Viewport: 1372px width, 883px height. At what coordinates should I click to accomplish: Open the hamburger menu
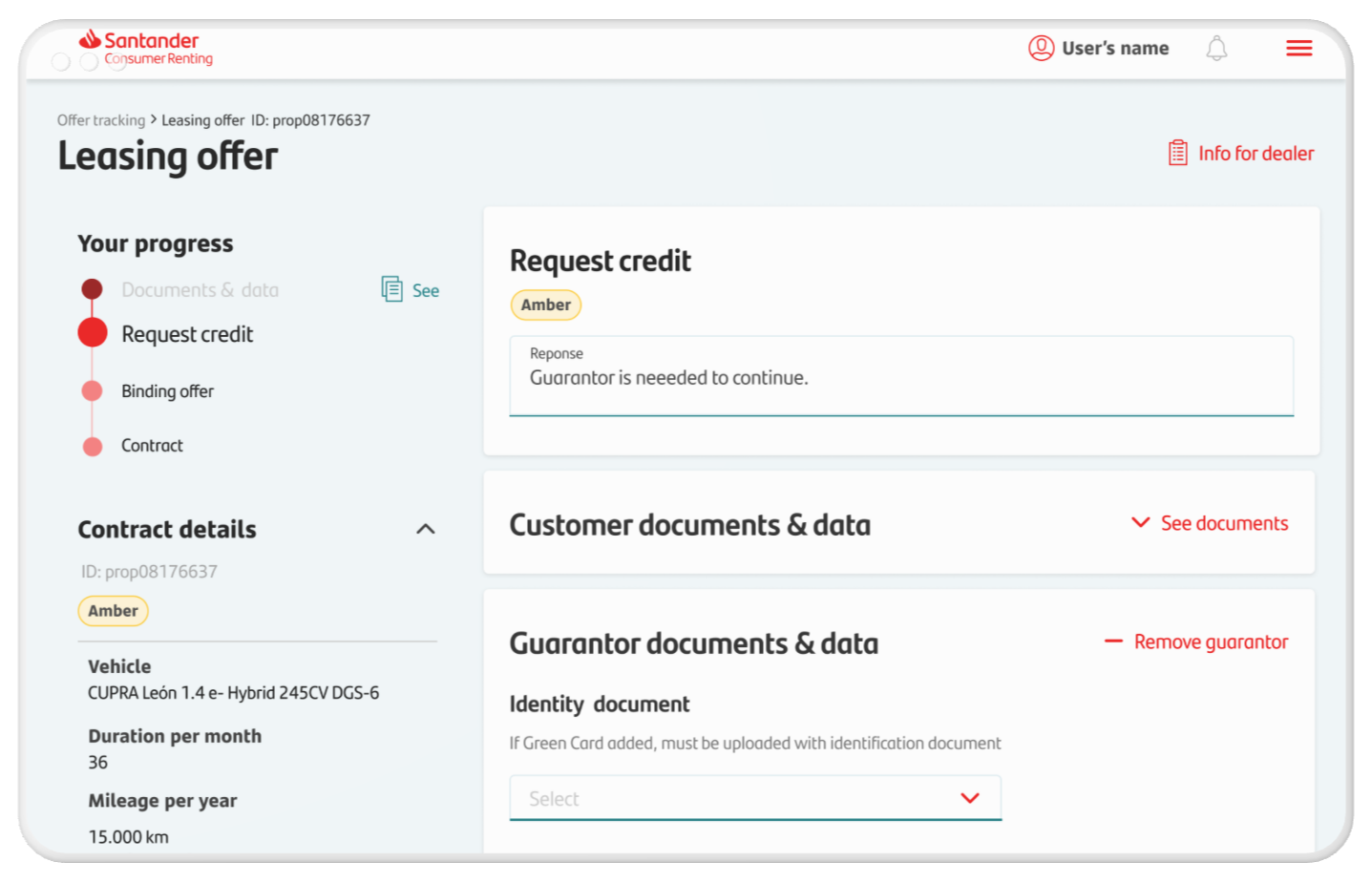(x=1298, y=48)
